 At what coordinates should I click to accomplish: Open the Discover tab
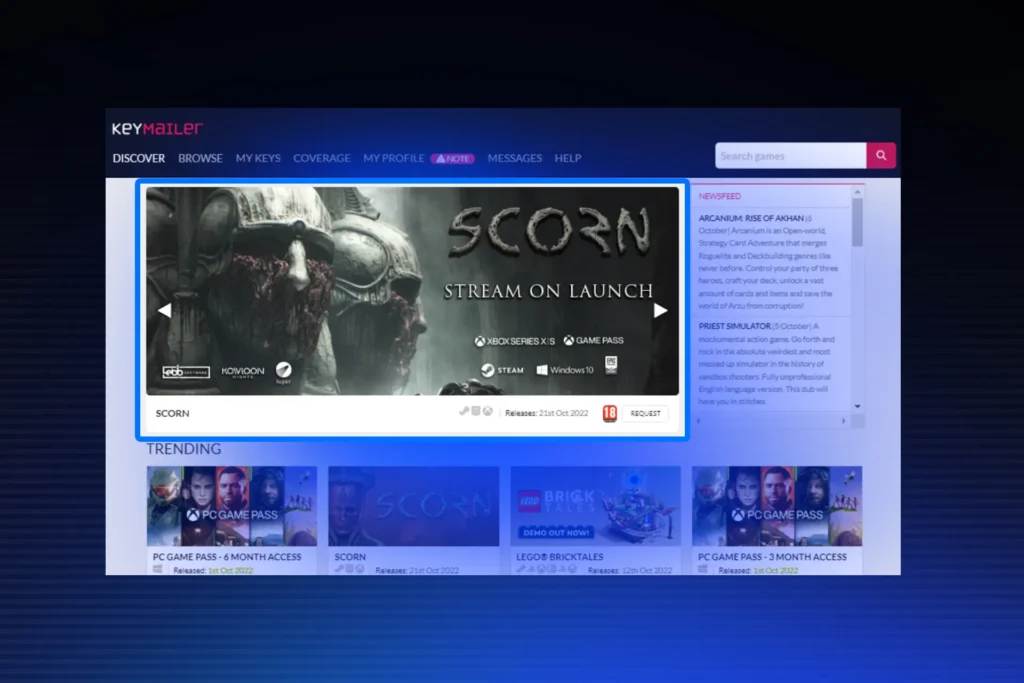click(x=138, y=158)
